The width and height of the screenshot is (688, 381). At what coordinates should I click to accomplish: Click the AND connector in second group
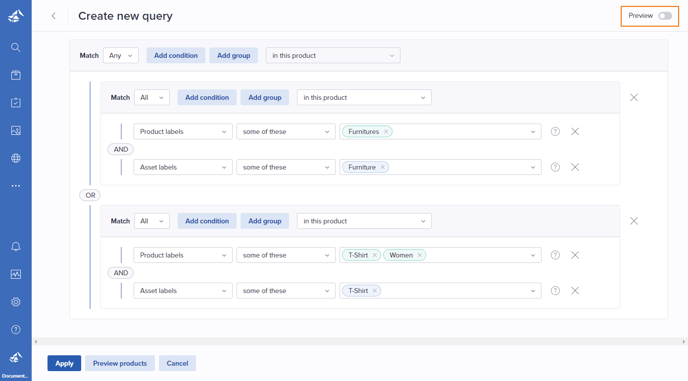tap(121, 273)
